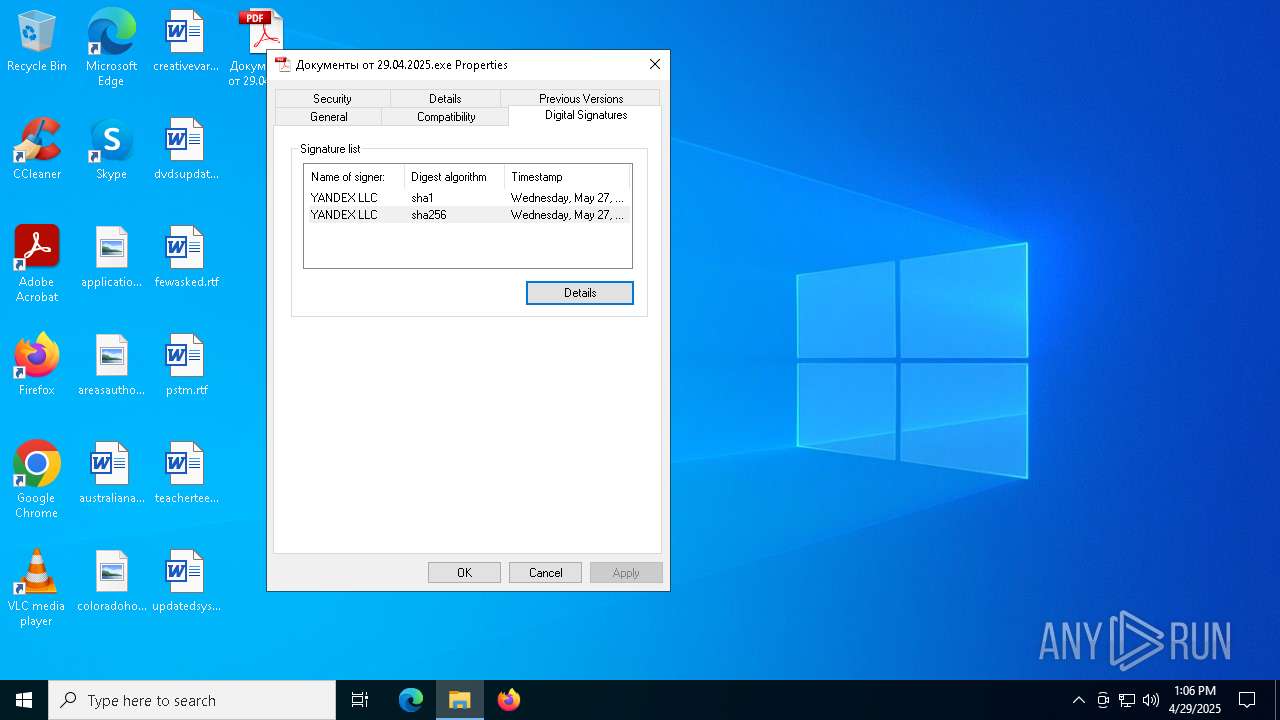The width and height of the screenshot is (1280, 720).
Task: Select the updatedsys Word document icon
Action: point(185,582)
